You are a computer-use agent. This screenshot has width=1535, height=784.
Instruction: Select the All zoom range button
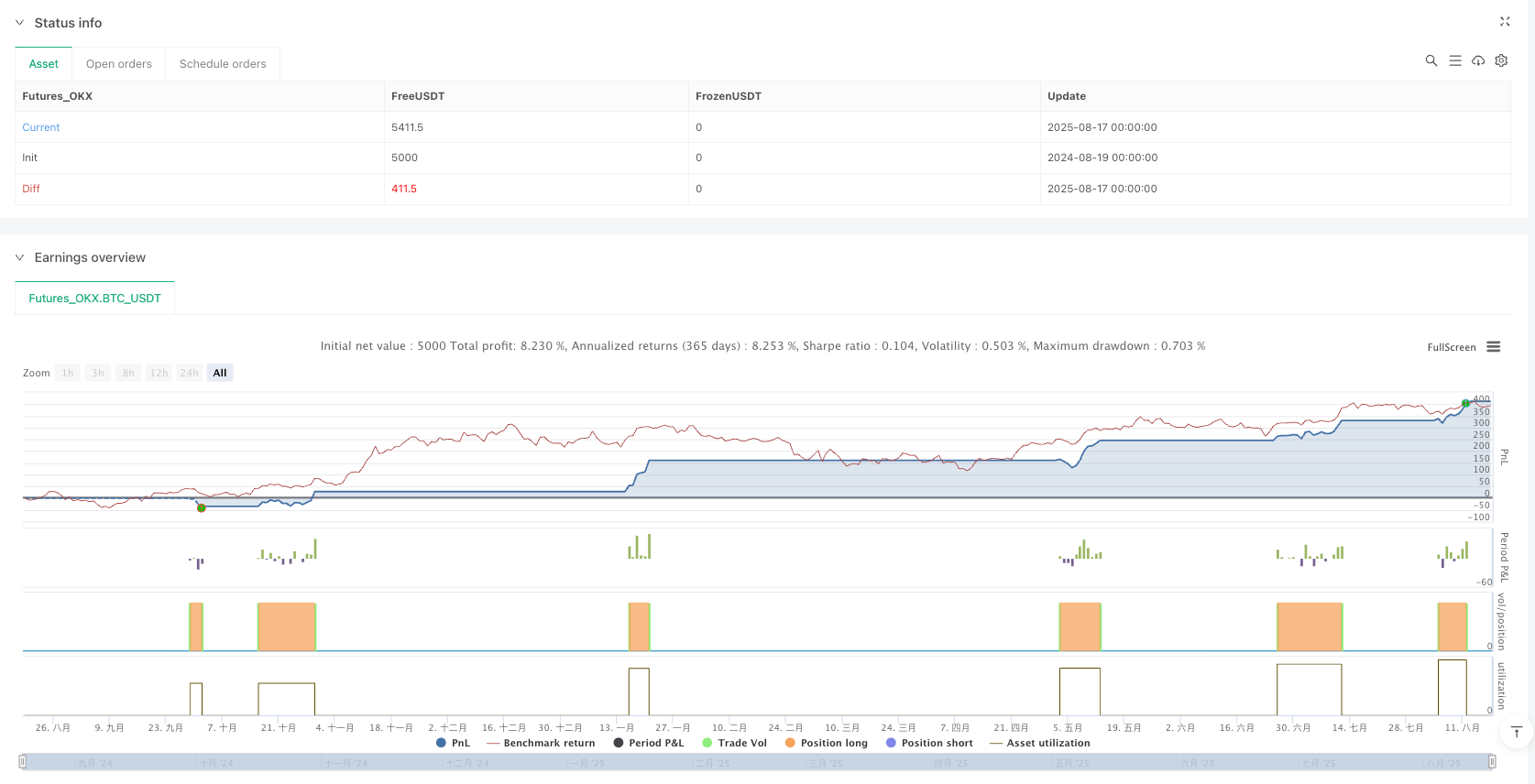220,373
